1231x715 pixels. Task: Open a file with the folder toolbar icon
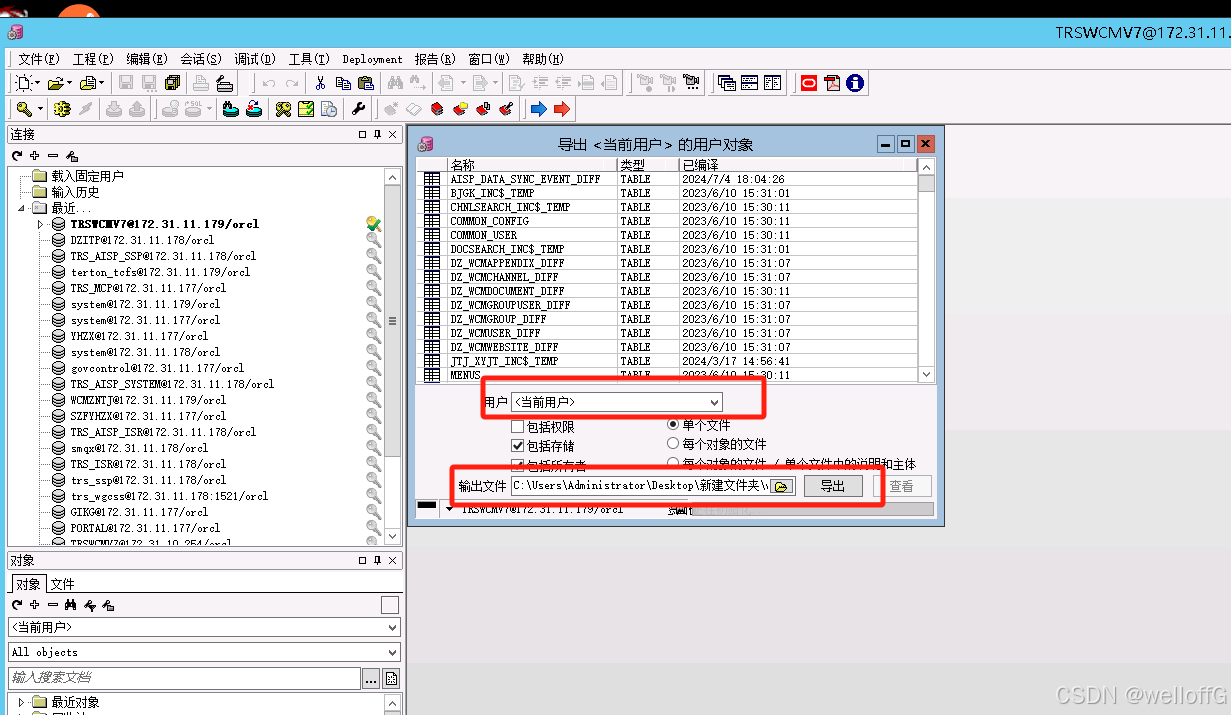tap(57, 83)
